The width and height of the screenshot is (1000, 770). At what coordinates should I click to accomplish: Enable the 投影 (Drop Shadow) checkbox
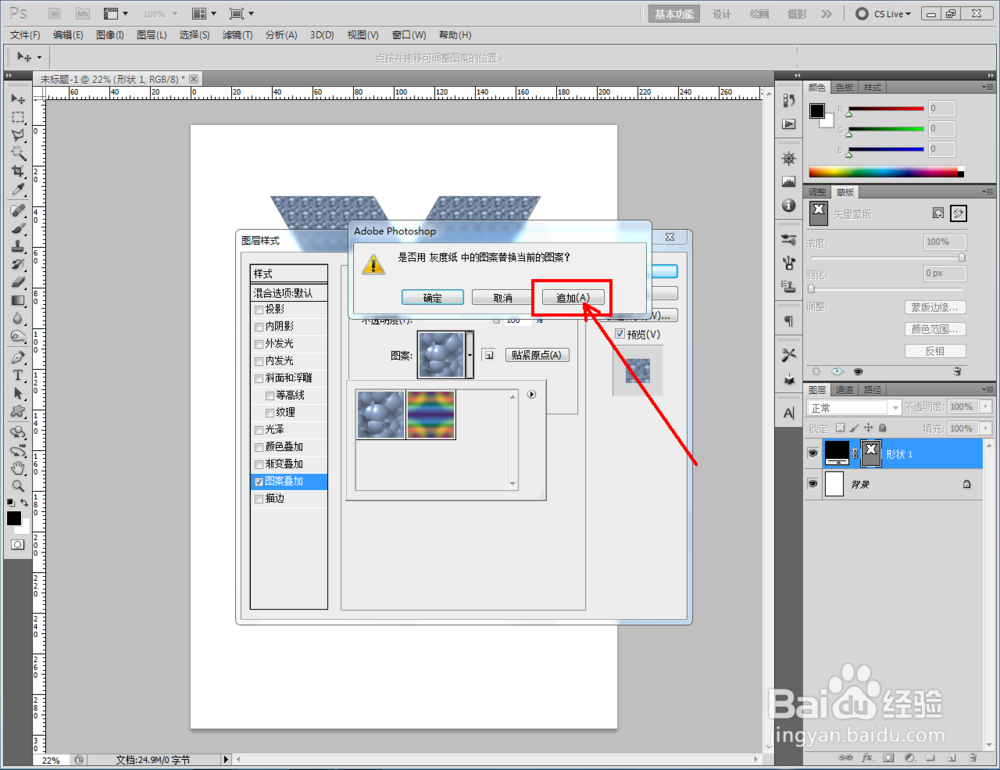(259, 310)
